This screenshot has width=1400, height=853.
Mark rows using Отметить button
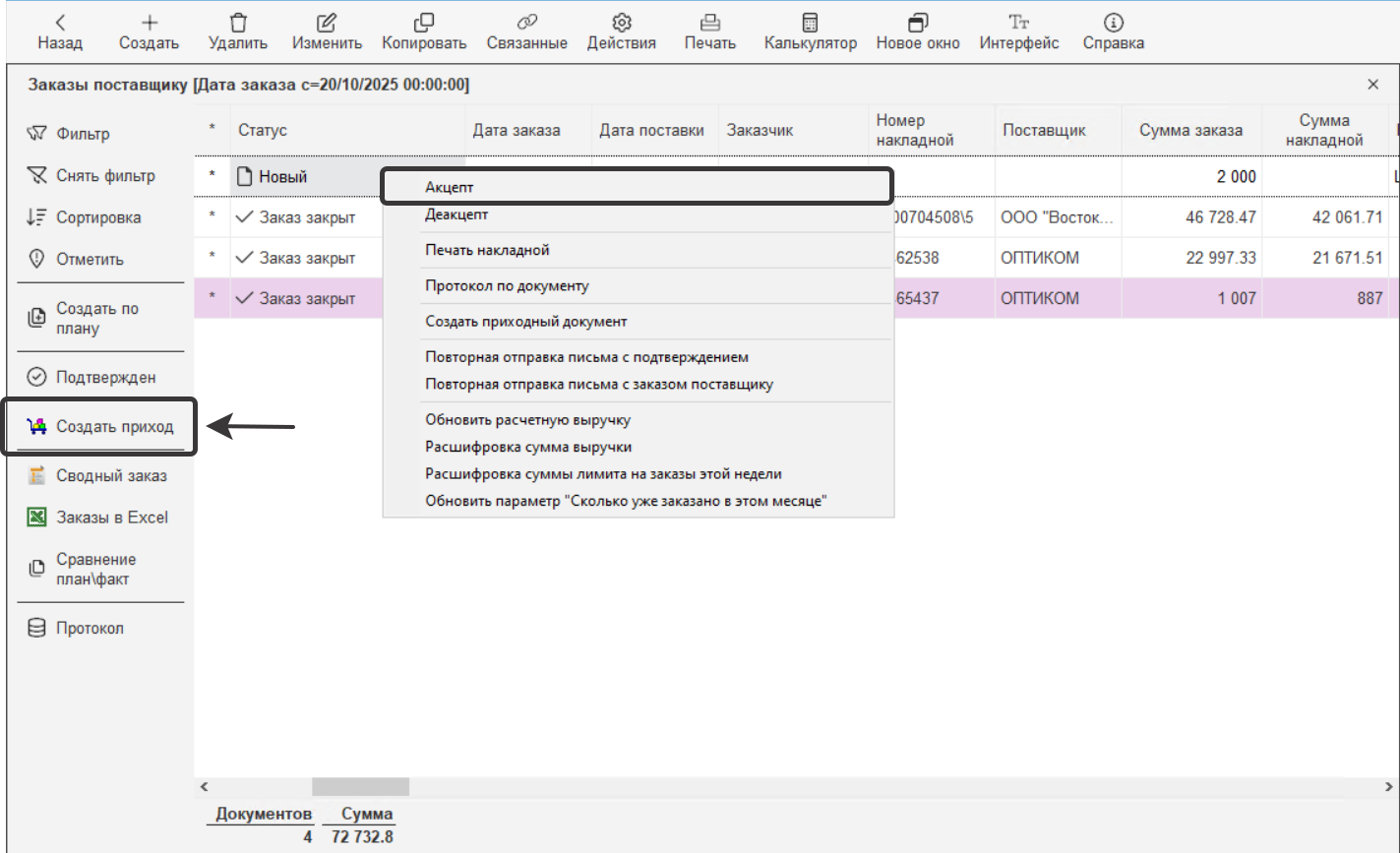[90, 260]
